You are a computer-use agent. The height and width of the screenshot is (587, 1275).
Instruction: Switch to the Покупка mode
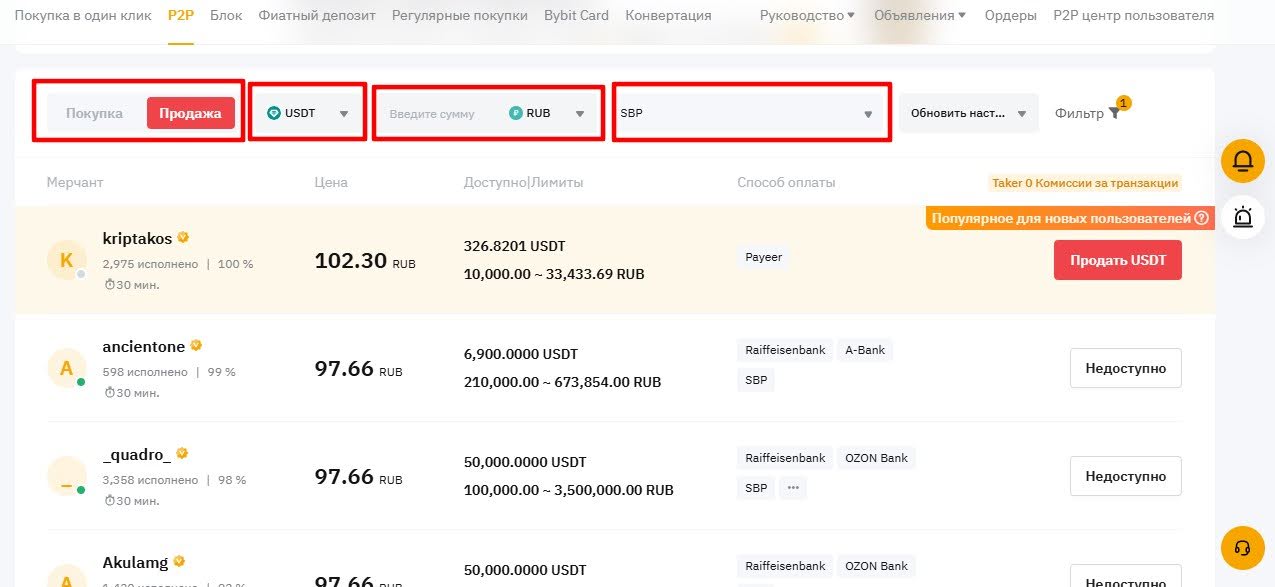[96, 113]
